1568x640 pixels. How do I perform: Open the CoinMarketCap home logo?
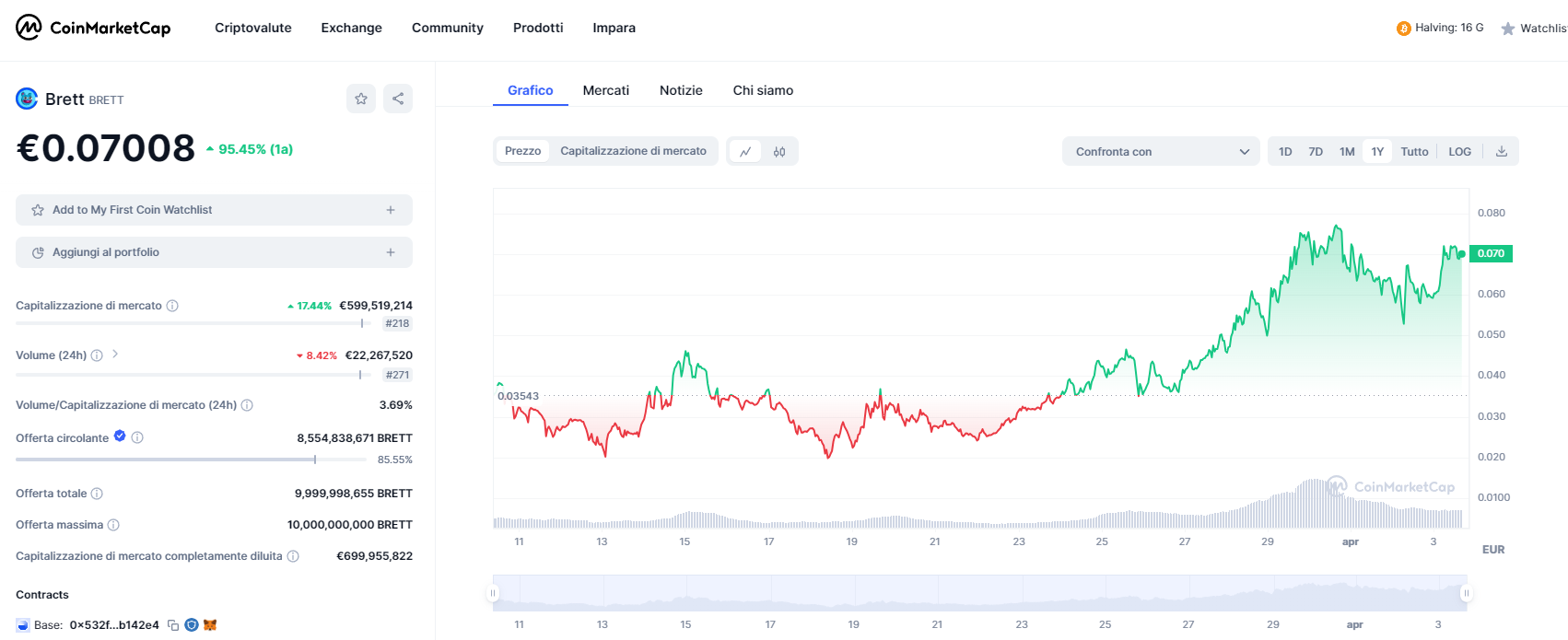click(x=93, y=28)
